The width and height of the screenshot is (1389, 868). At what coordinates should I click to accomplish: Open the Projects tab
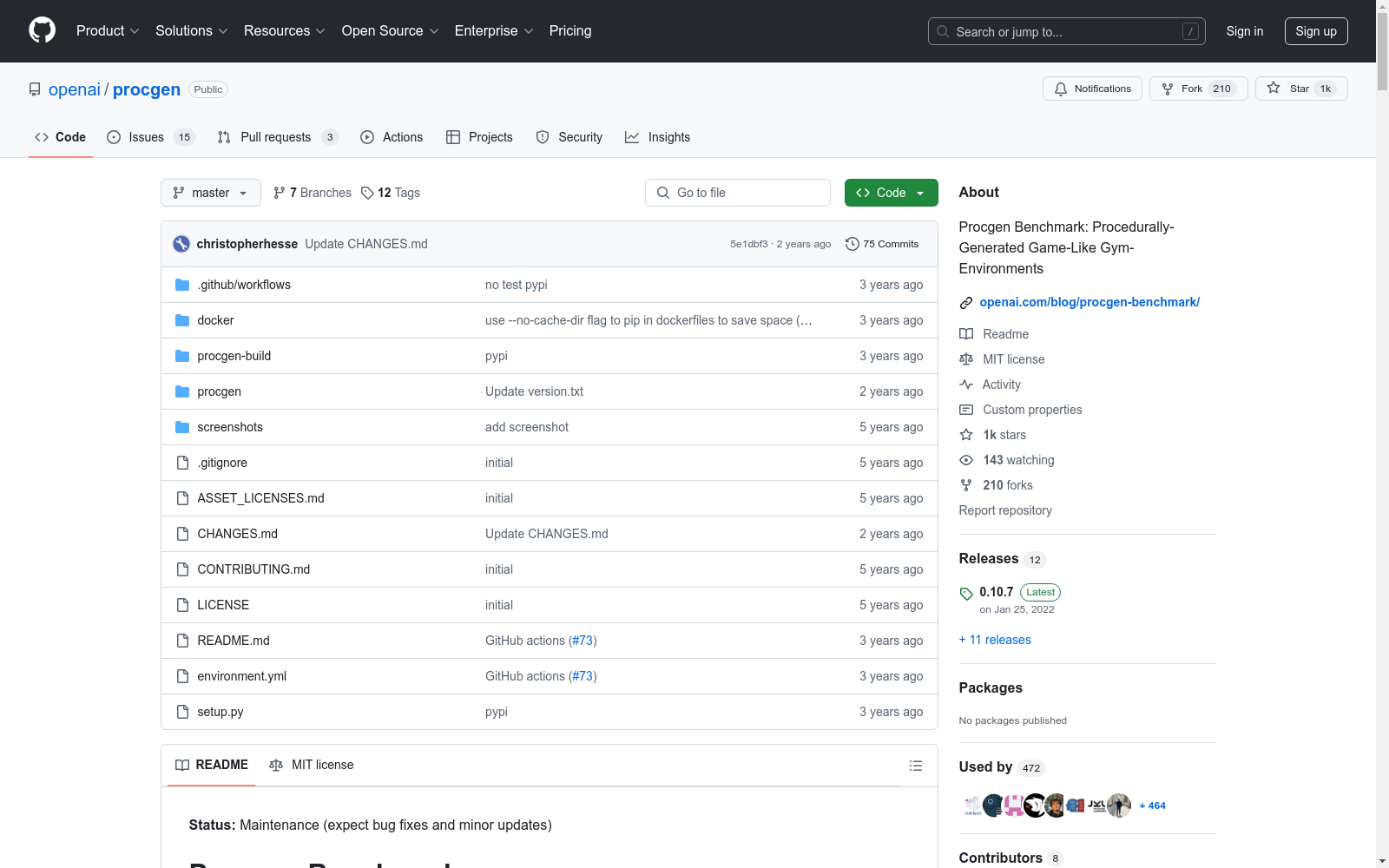coord(479,137)
